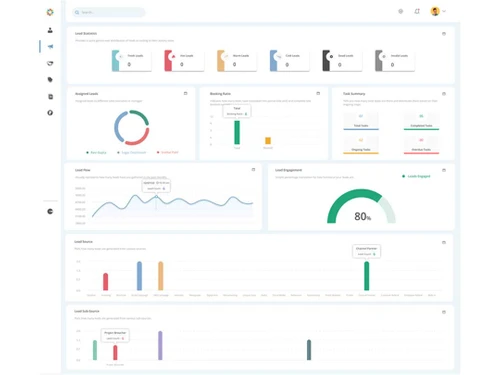Click the orange bar in Booking Ratio chart
This screenshot has width=500, height=375.
coord(268,141)
